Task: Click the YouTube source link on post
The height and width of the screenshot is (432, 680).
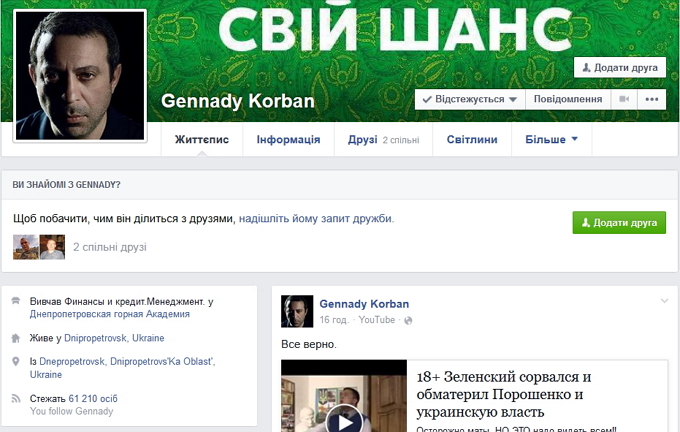Action: tap(376, 320)
